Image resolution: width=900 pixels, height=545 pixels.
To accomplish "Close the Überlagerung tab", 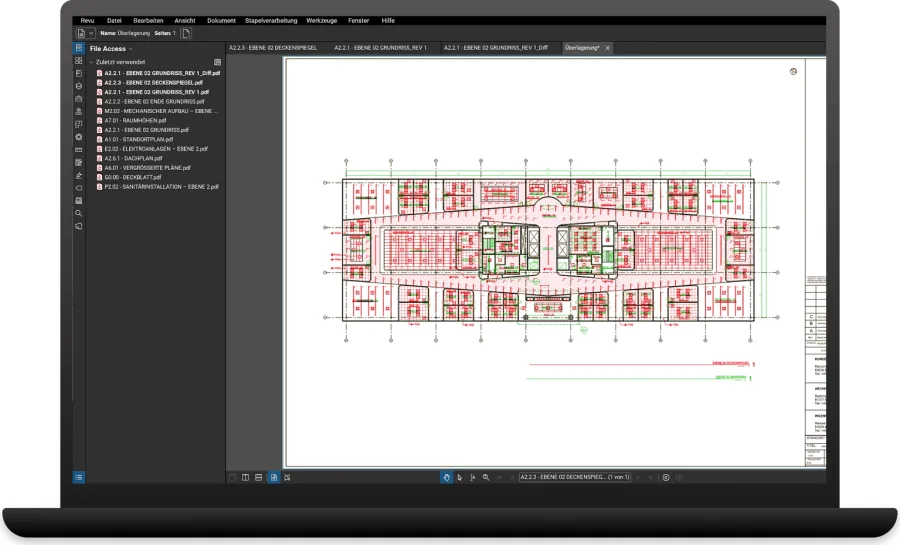I will pos(608,48).
